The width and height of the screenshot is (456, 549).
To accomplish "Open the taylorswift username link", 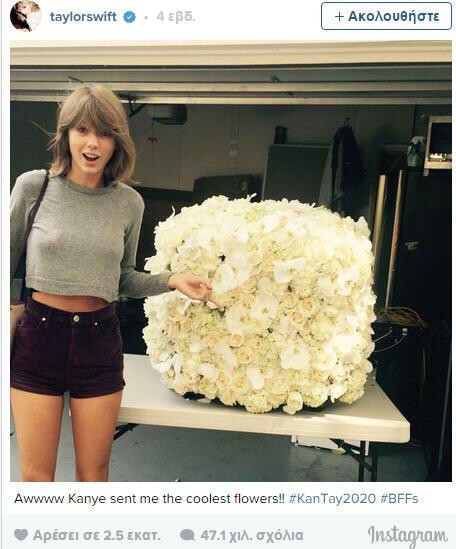I will pos(83,16).
